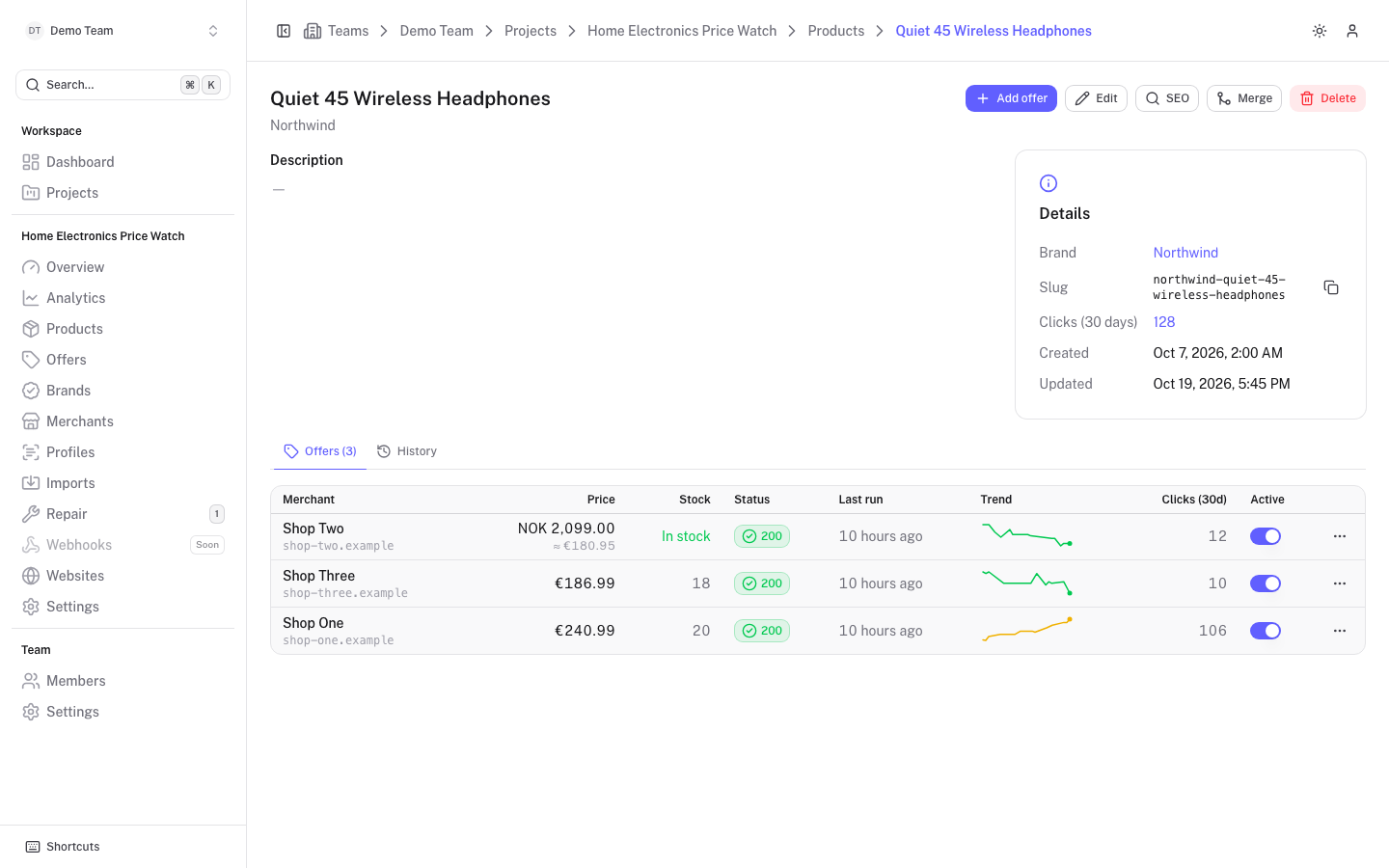
Task: Click the Add offer button
Action: pos(1011,98)
